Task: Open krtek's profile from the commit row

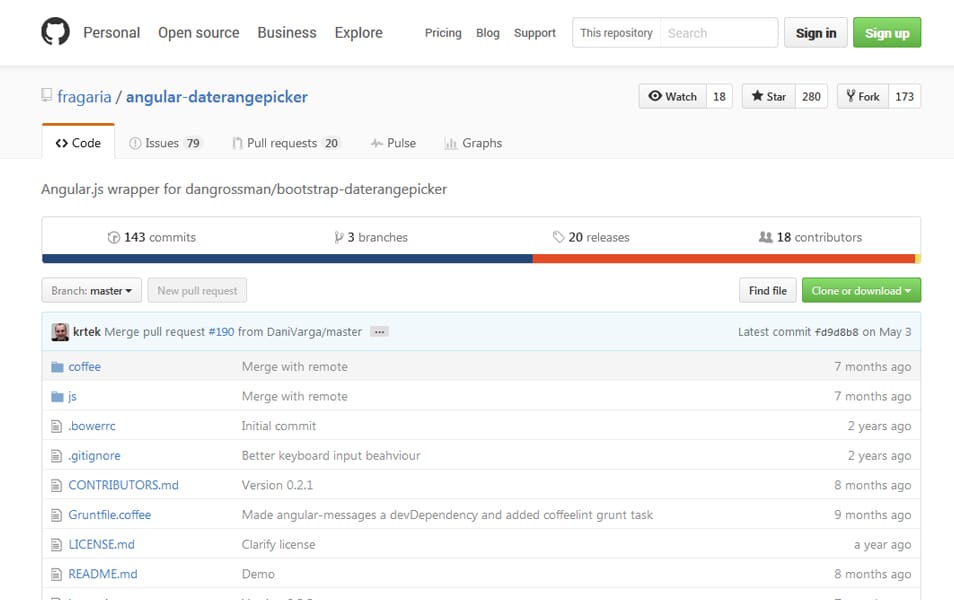Action: point(86,332)
